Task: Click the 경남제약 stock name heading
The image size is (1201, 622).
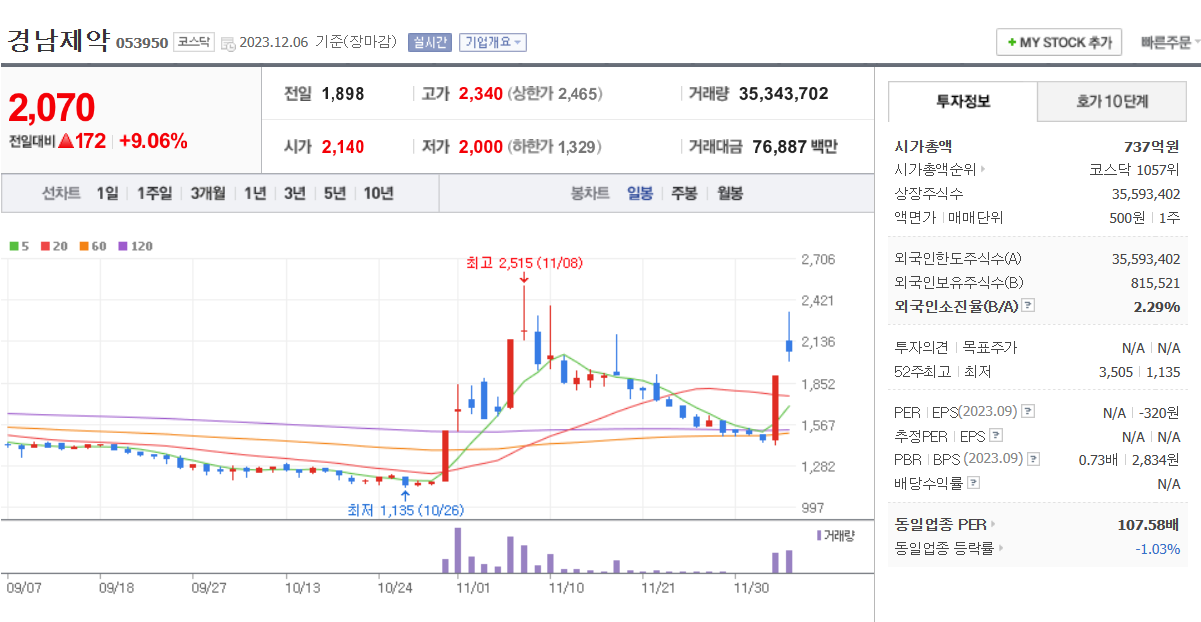Action: [58, 40]
